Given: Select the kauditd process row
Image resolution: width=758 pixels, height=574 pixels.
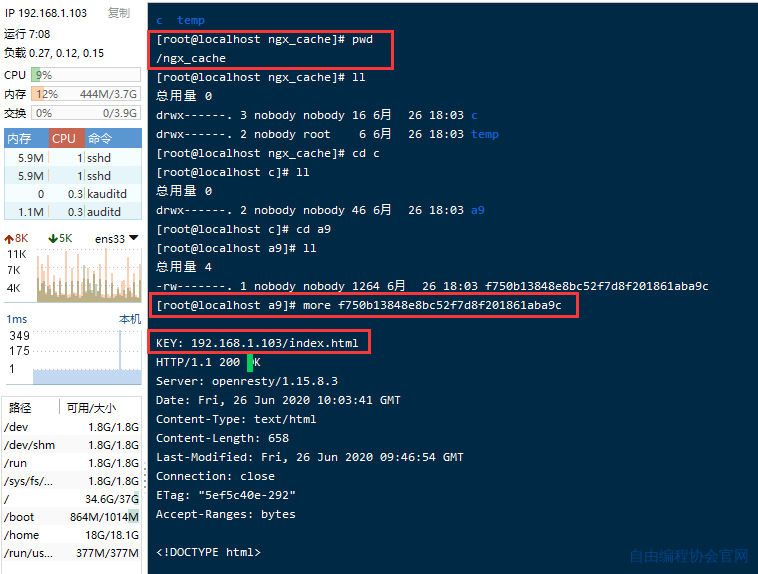Looking at the screenshot, I should click(72, 193).
